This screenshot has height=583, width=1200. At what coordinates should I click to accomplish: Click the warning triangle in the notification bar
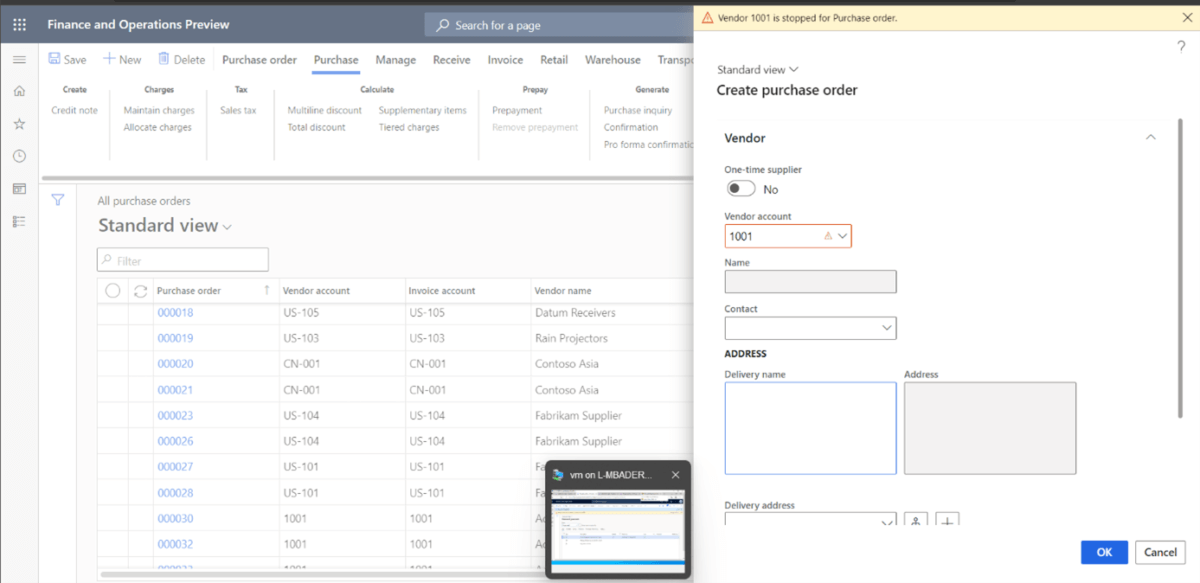708,17
